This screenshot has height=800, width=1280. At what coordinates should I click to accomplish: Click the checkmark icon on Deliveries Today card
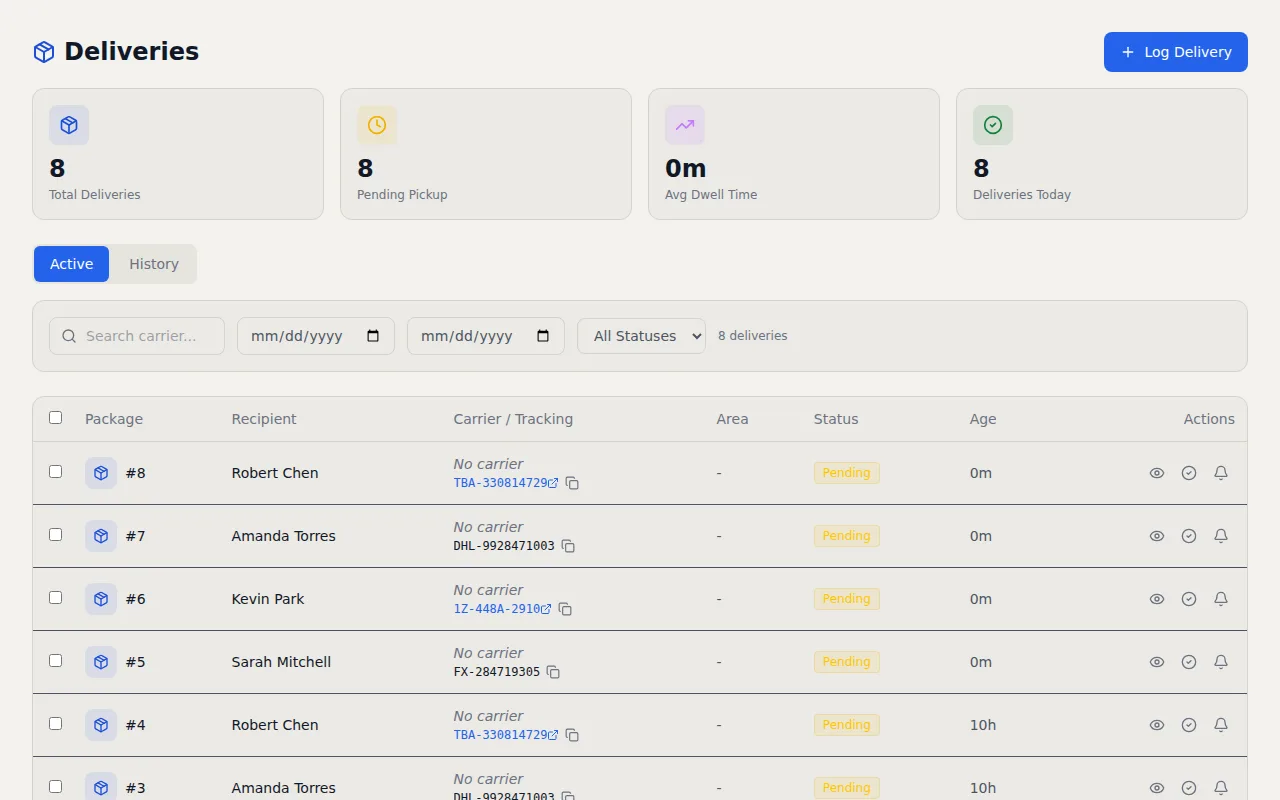993,125
